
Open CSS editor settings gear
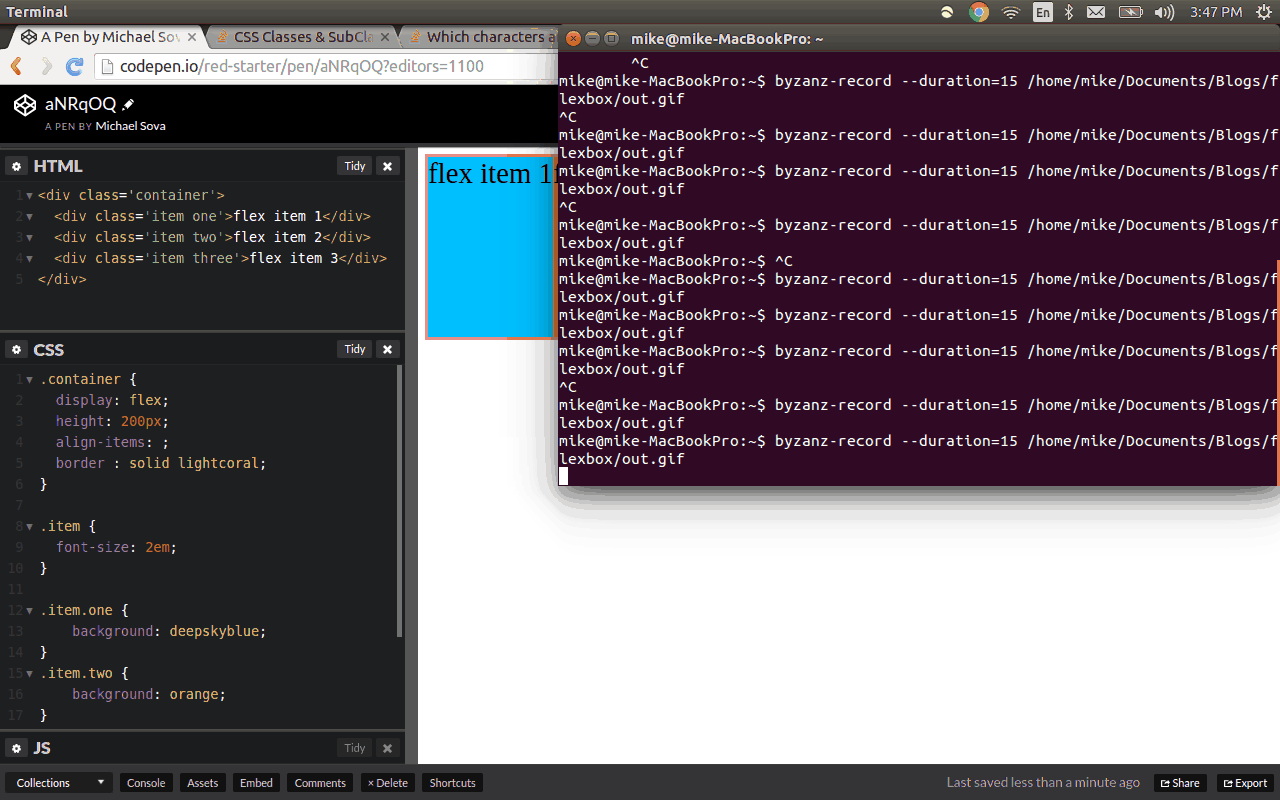pyautogui.click(x=17, y=349)
